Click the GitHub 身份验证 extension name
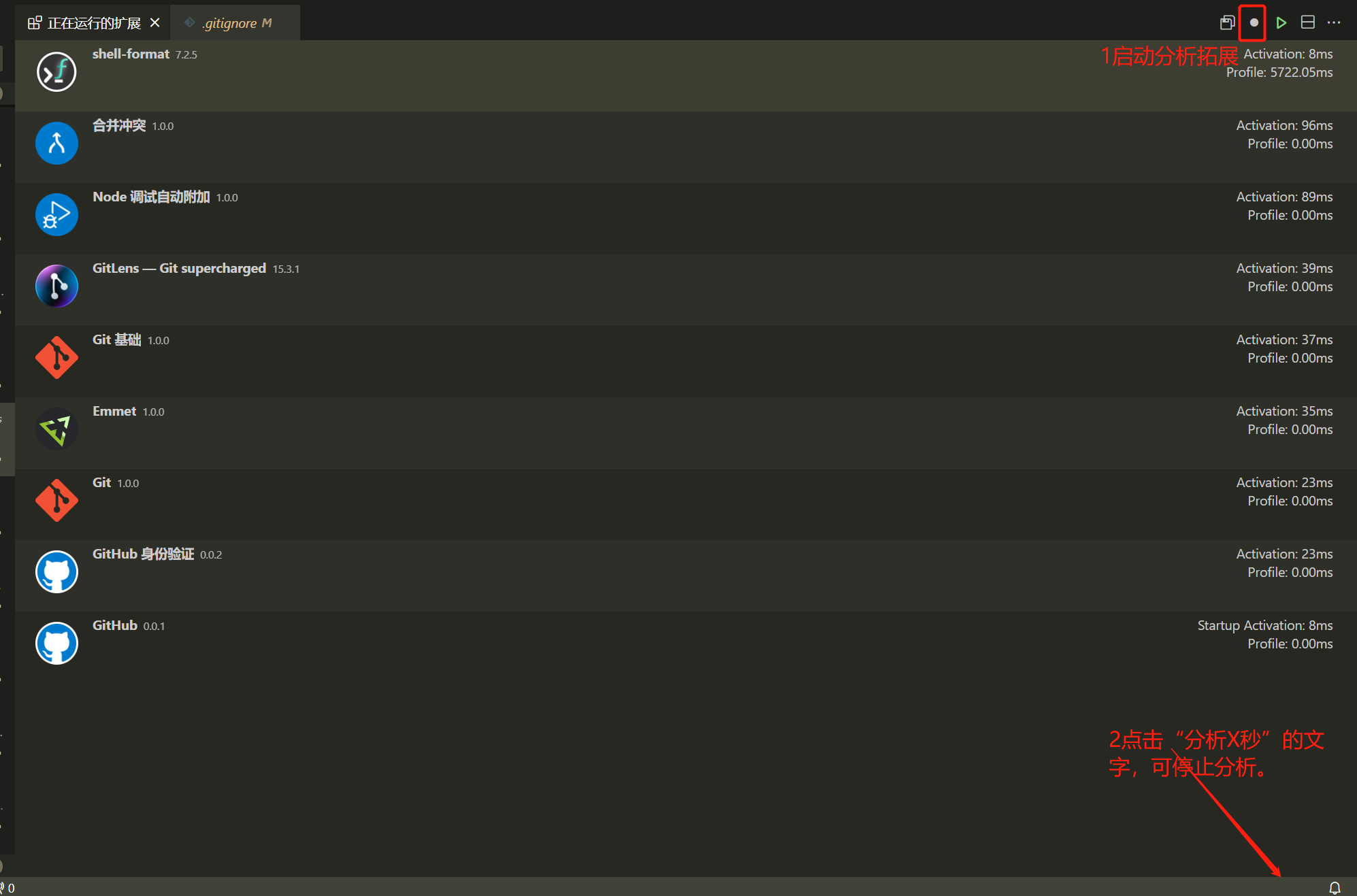The width and height of the screenshot is (1357, 896). click(143, 554)
